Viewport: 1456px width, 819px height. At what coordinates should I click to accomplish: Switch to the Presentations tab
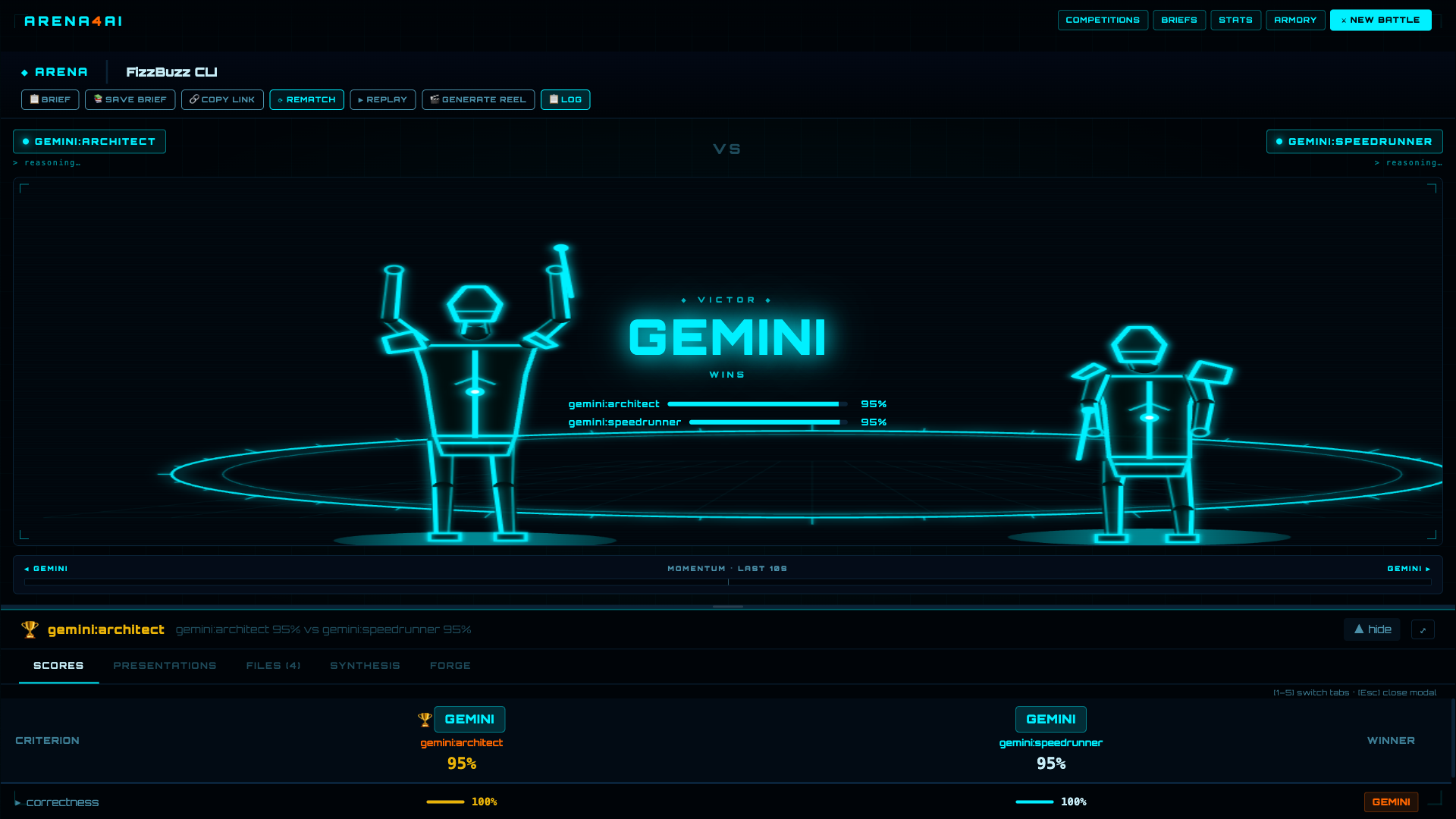click(165, 666)
